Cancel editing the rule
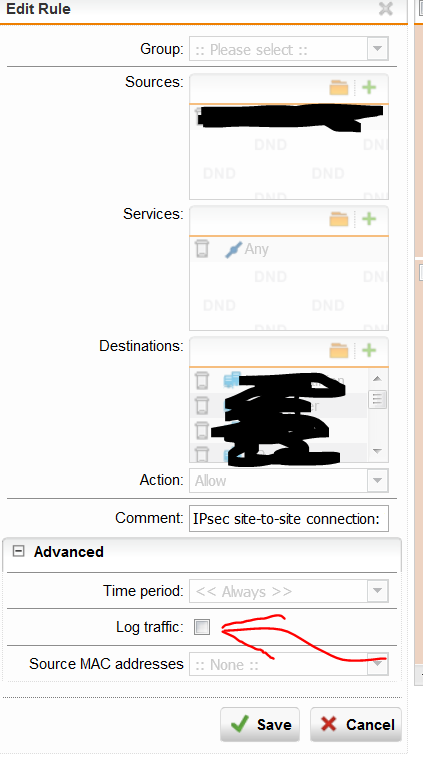This screenshot has height=757, width=423. (x=356, y=725)
